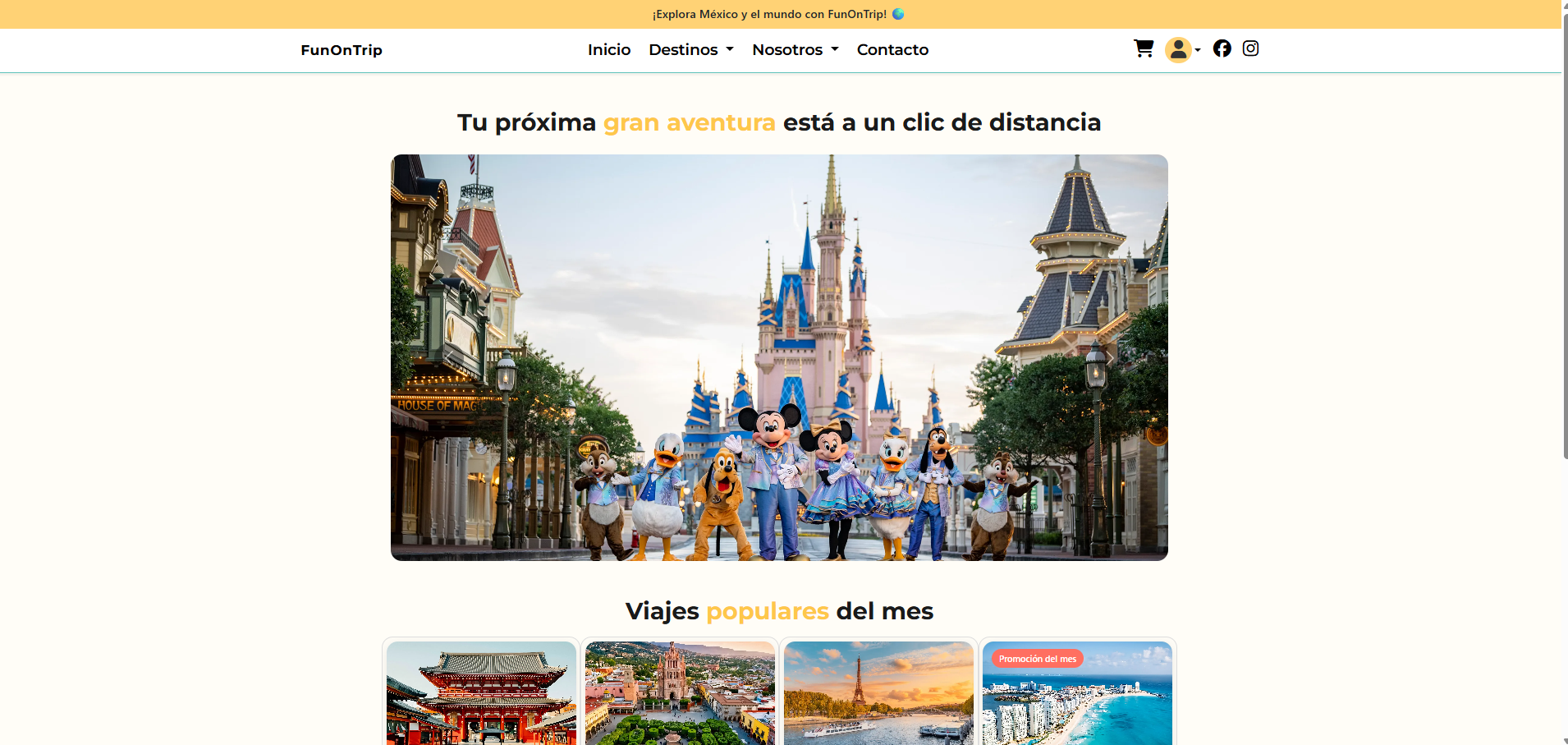Open the Contacto page
This screenshot has height=745, width=1568.
point(892,49)
